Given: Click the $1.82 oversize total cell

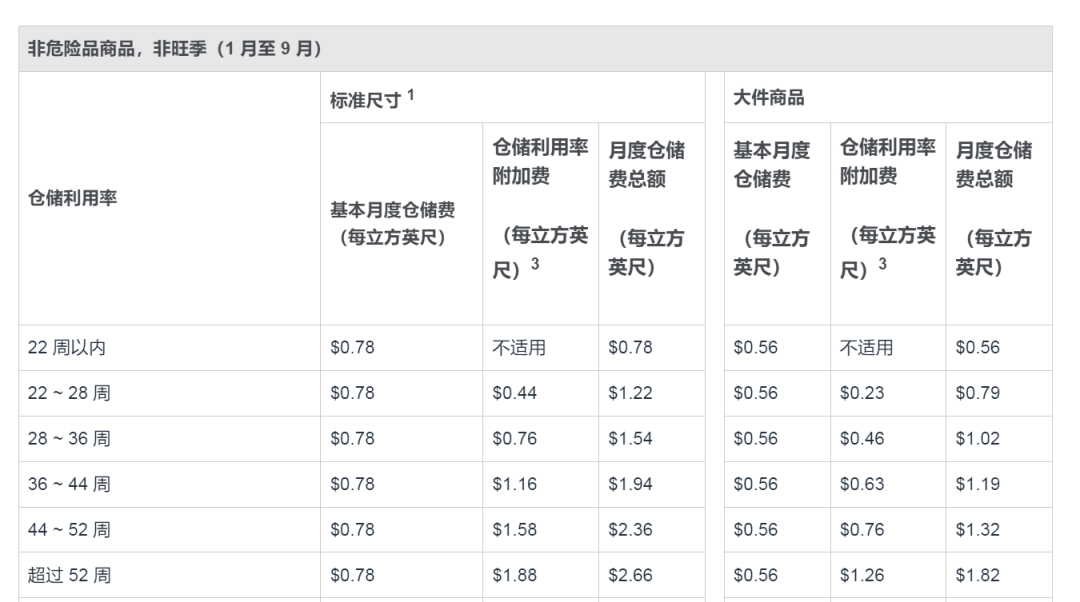Looking at the screenshot, I should click(x=977, y=575).
